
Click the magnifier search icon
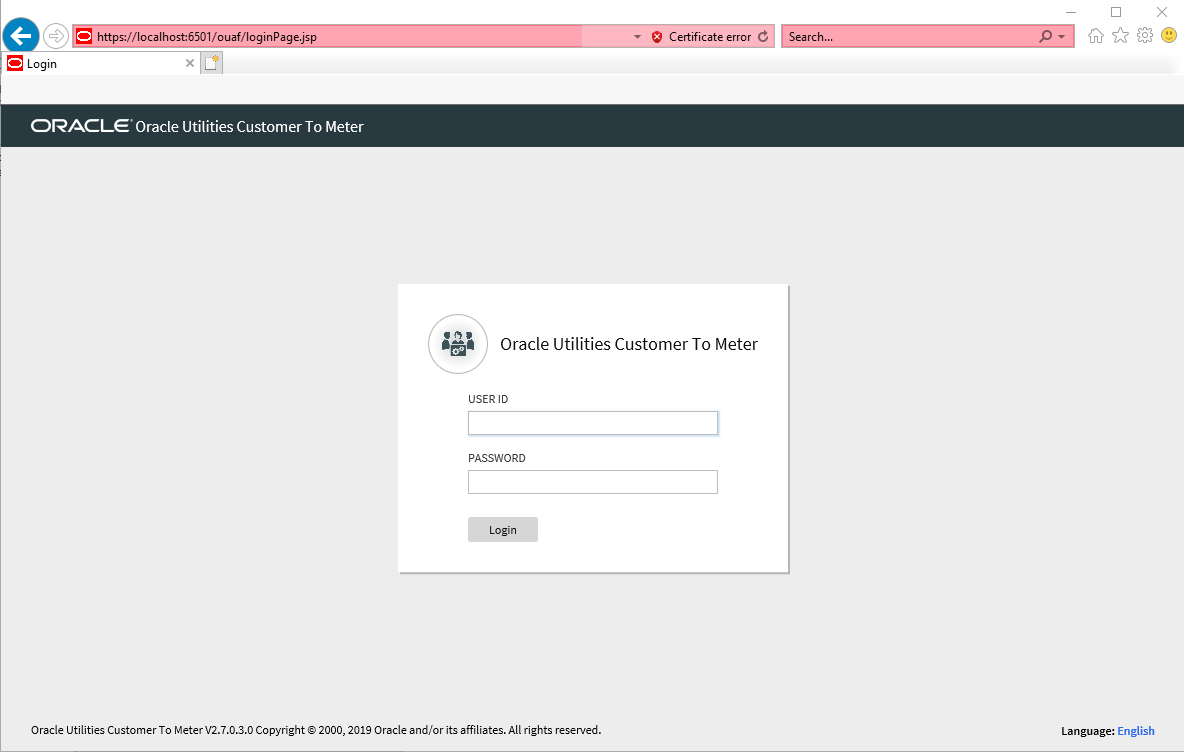tap(1046, 36)
